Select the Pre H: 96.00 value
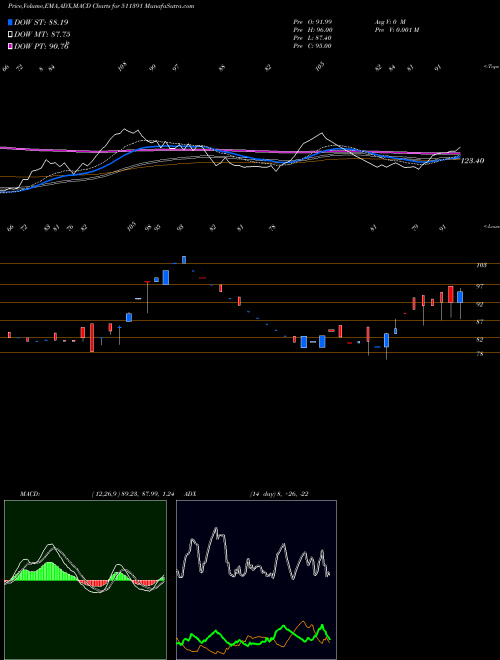 [313, 30]
